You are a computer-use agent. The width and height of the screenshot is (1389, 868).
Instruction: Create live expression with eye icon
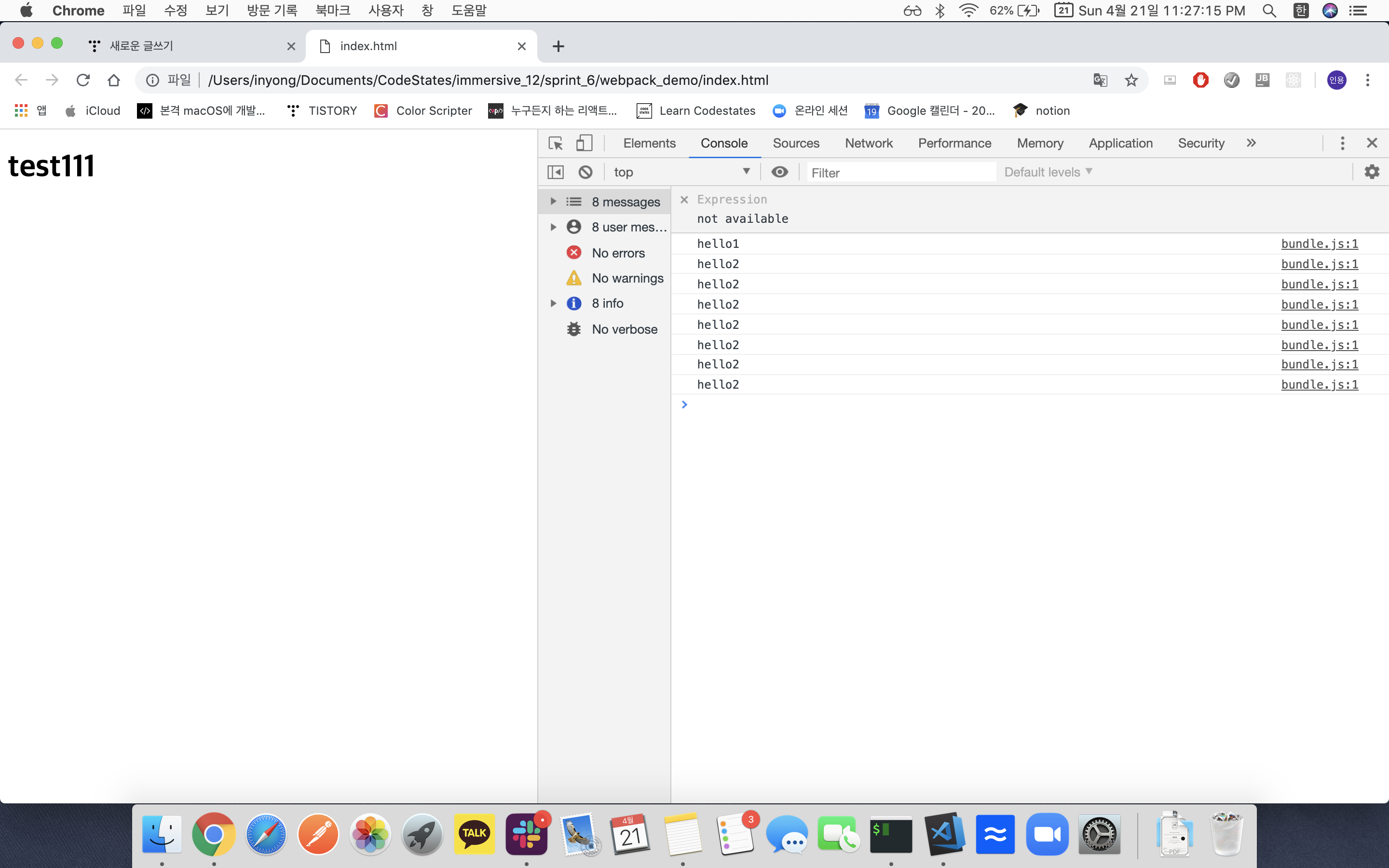779,172
